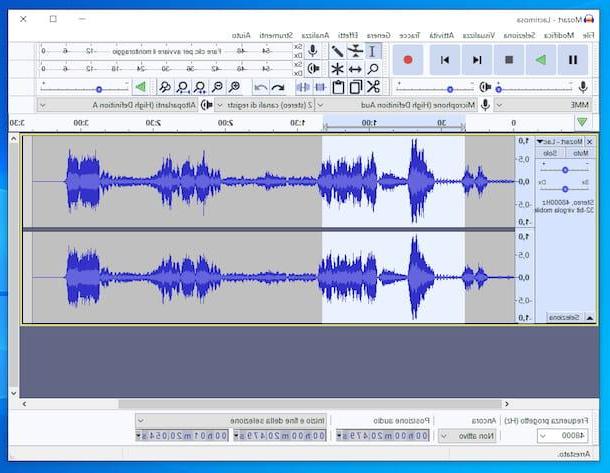610x473 pixels.
Task: Adjust the track pan slider
Action: pos(565,189)
